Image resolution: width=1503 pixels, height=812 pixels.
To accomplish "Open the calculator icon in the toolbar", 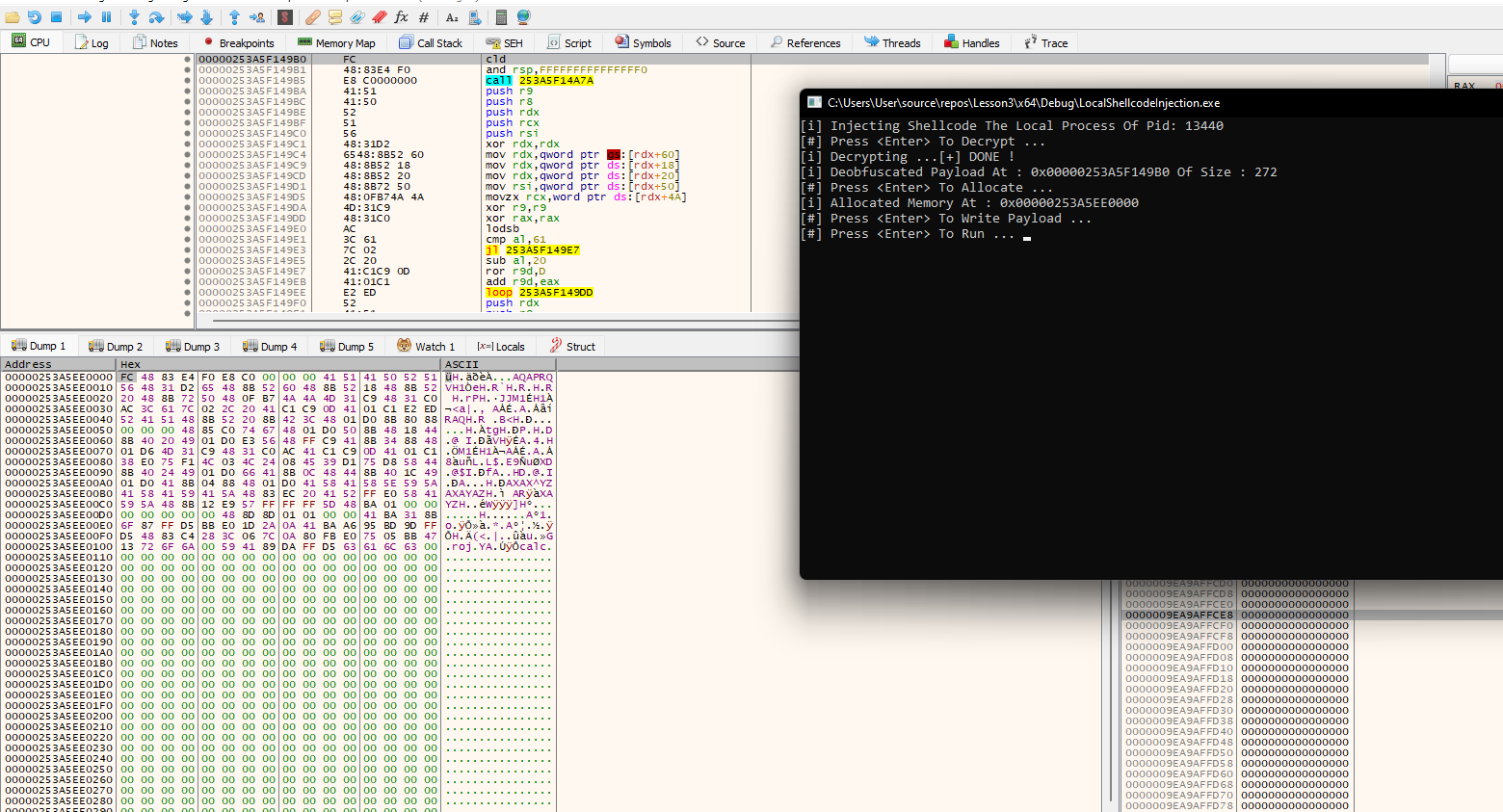I will (x=501, y=17).
